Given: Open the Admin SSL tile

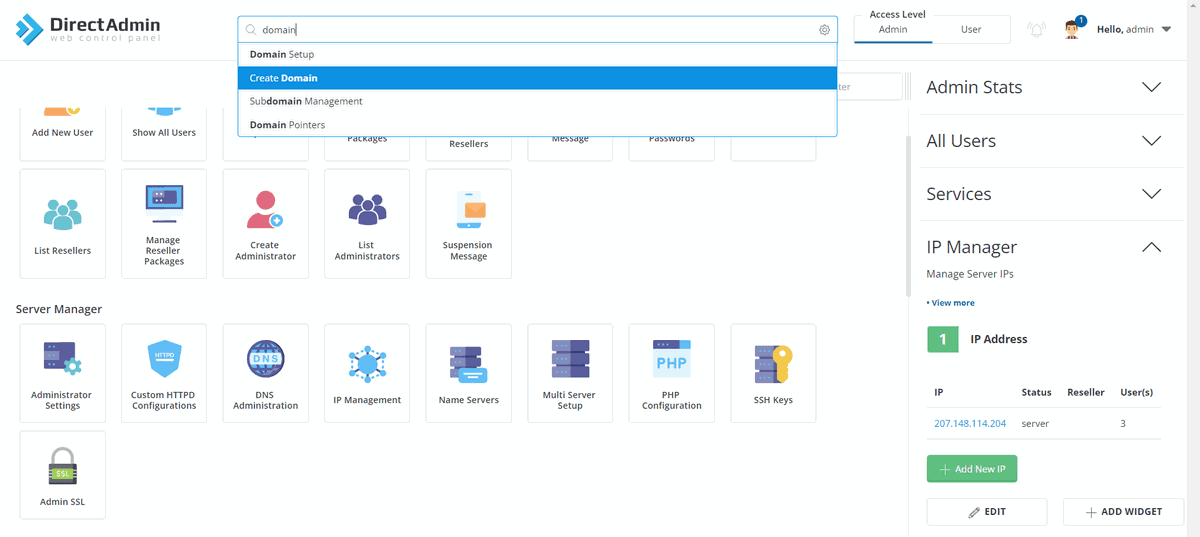Looking at the screenshot, I should click(x=62, y=475).
